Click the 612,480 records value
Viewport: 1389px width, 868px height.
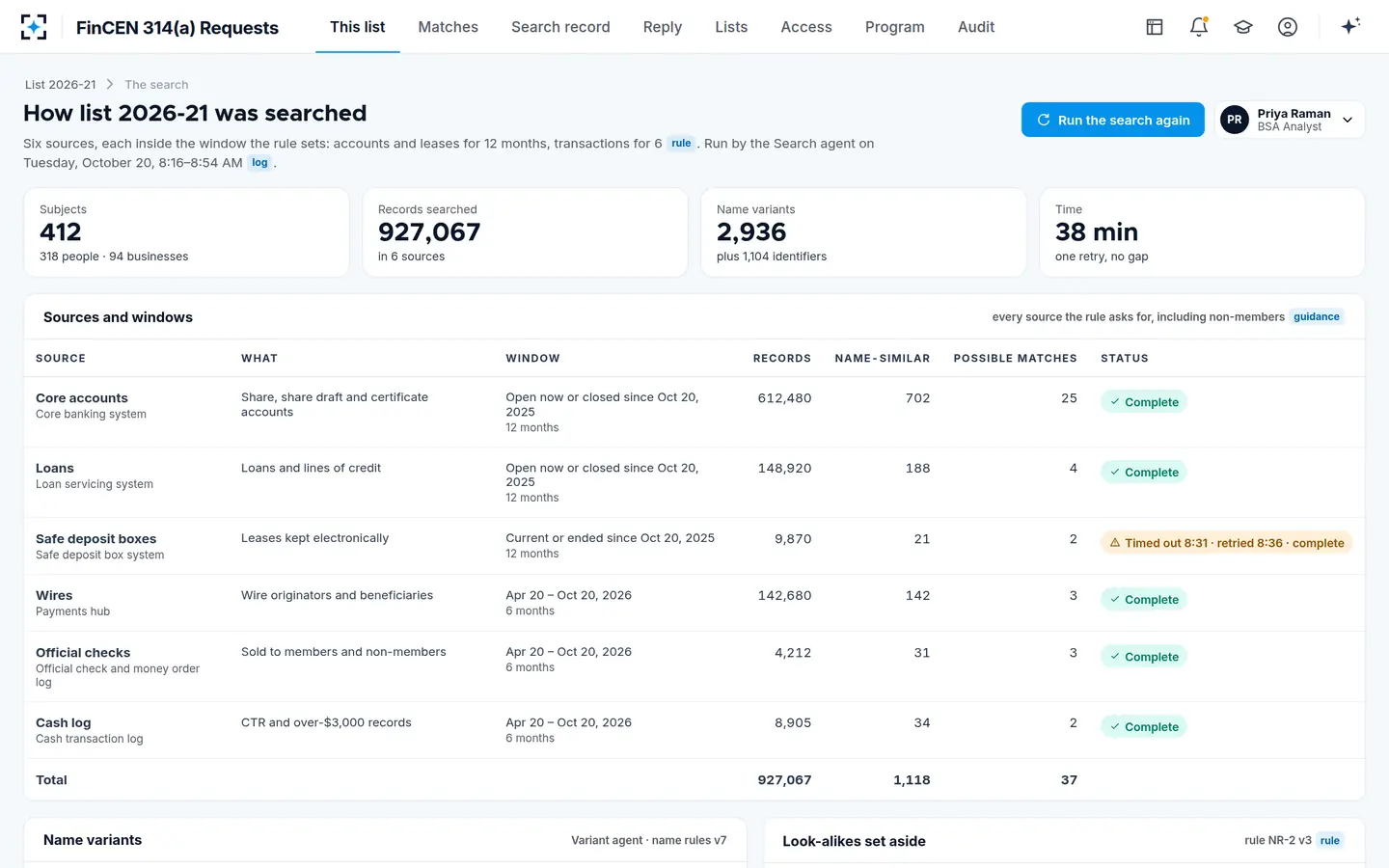point(784,398)
